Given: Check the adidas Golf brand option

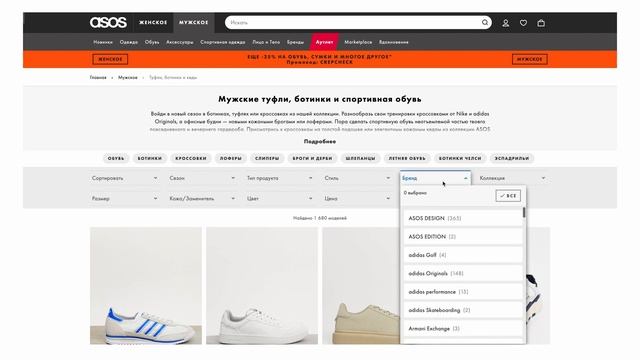Looking at the screenshot, I should [463, 255].
